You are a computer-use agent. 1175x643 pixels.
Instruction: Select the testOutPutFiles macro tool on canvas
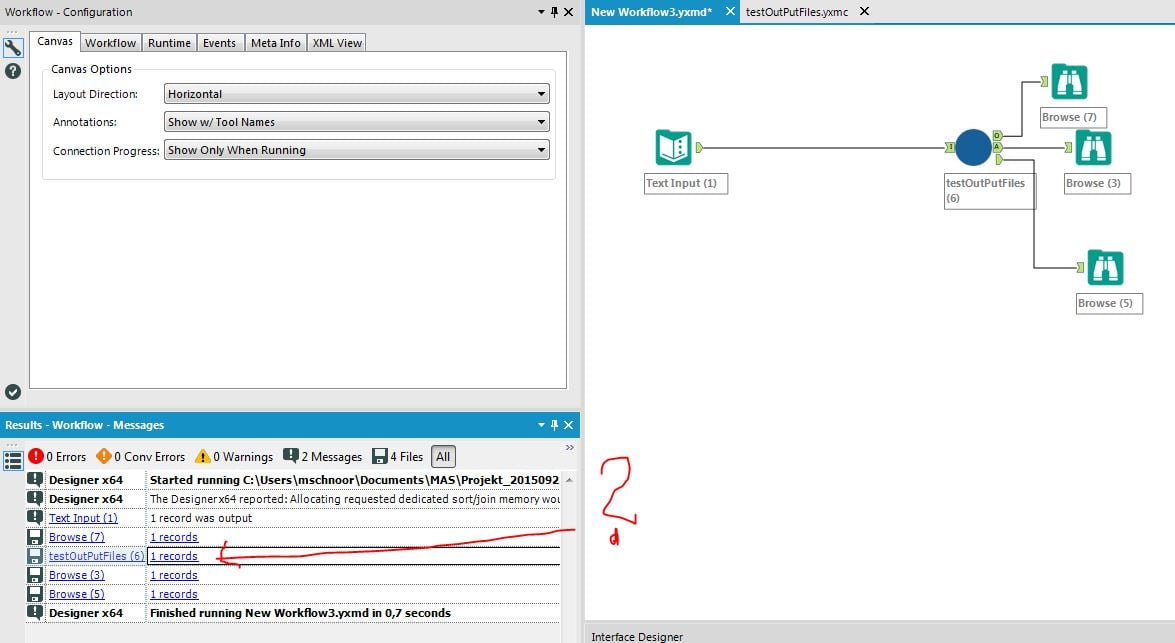pos(973,147)
